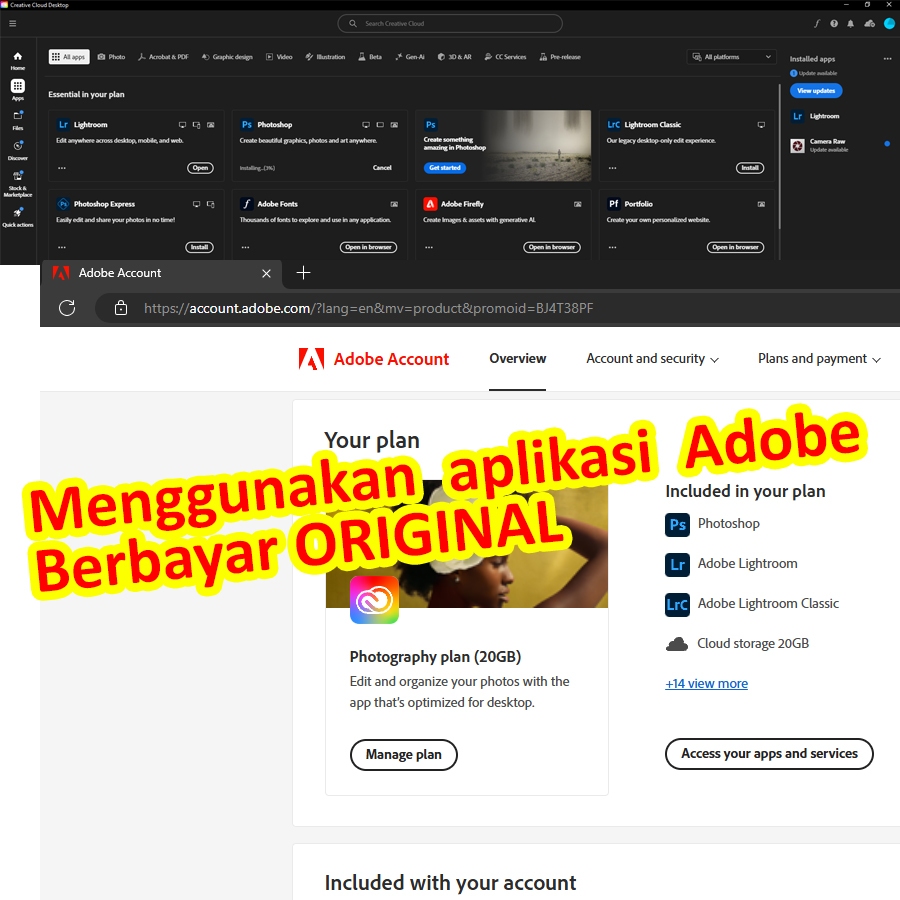Select the Photo category tab
Image resolution: width=900 pixels, height=900 pixels.
tap(111, 57)
